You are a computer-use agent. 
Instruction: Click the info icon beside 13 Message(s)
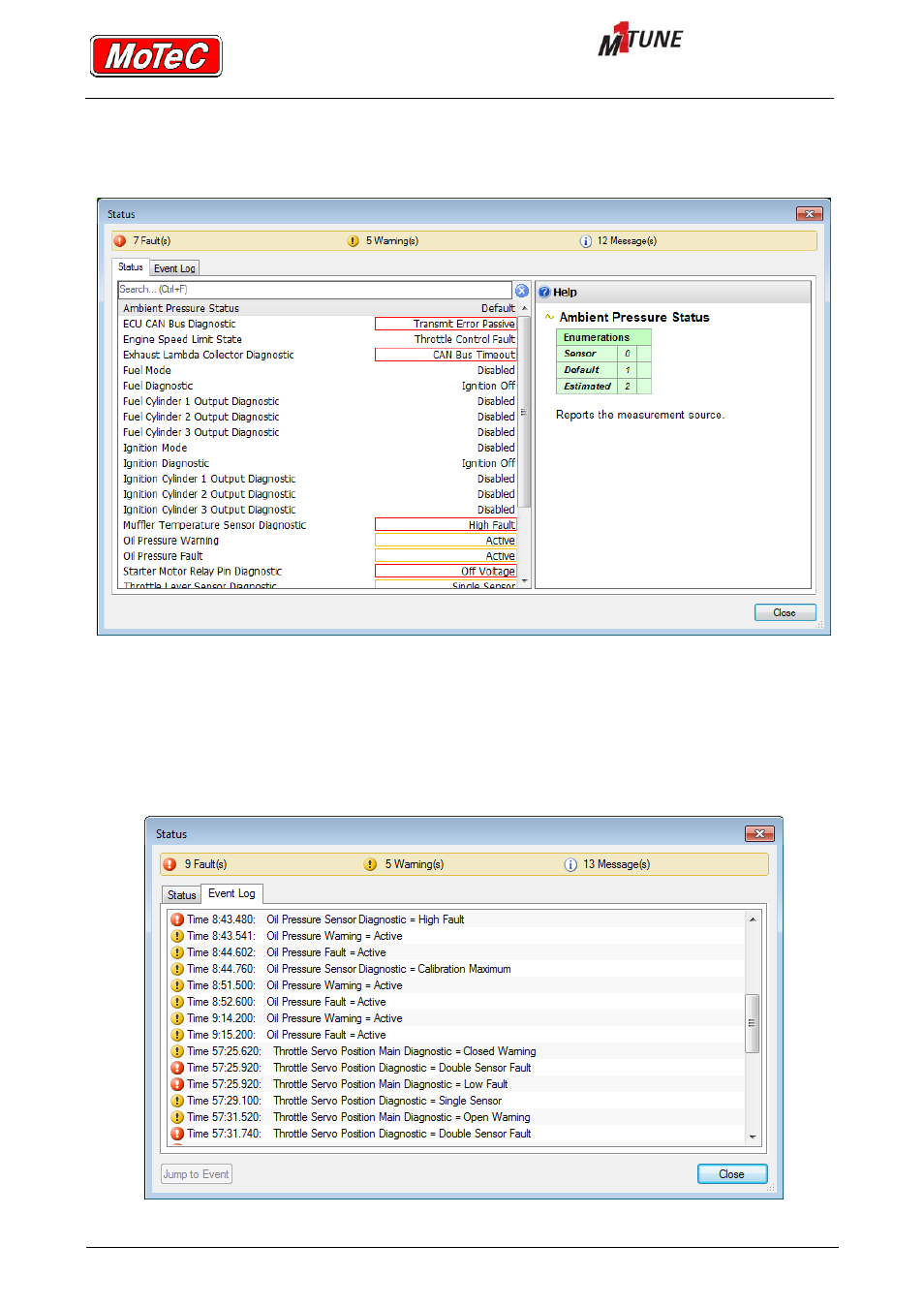[x=570, y=864]
